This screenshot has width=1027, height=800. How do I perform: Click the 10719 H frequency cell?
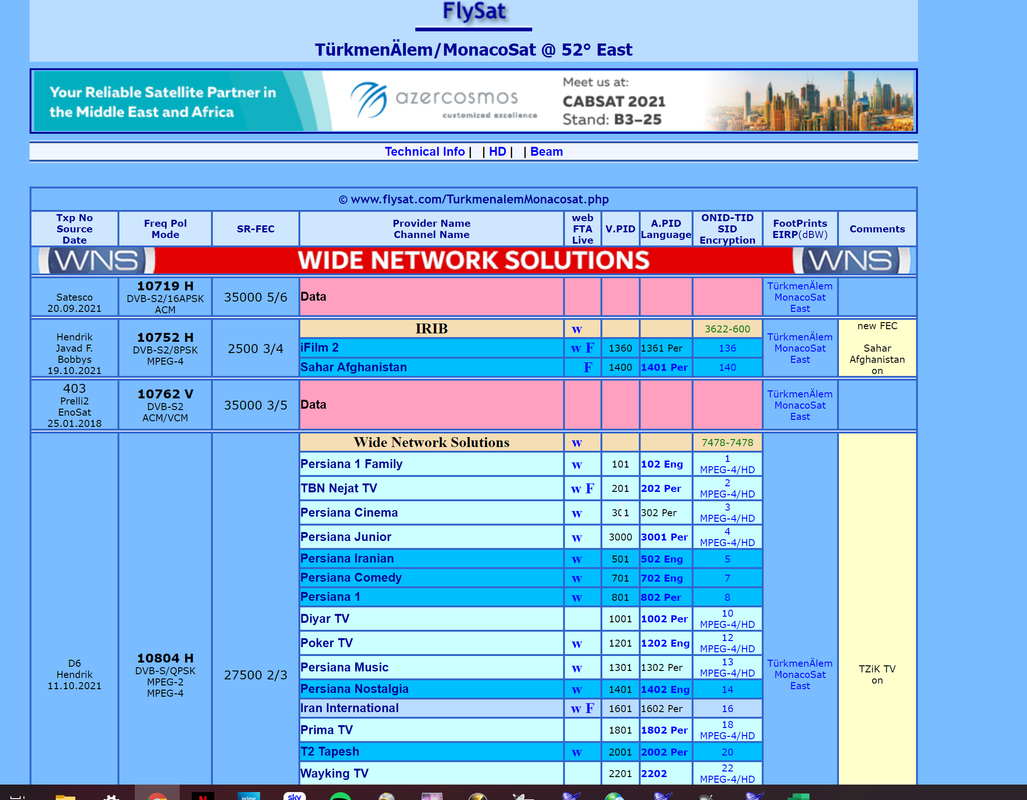point(165,297)
